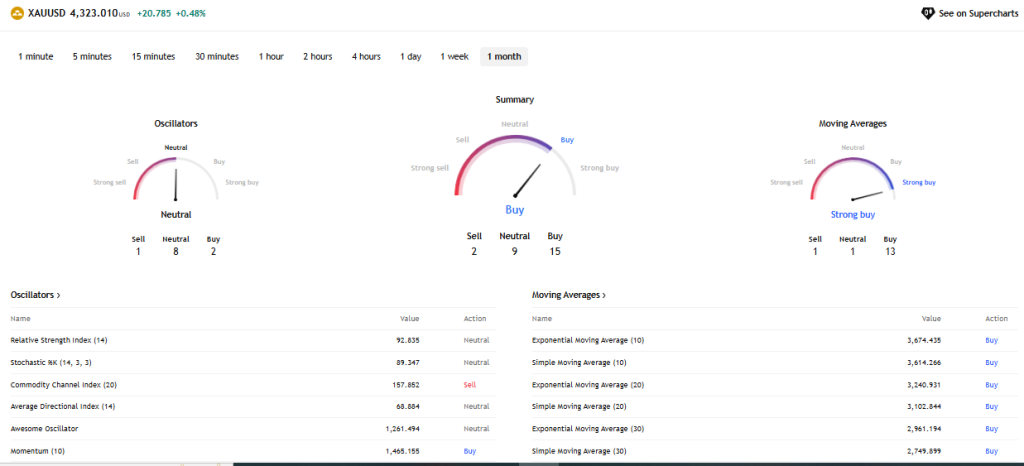Click the Value column header in Oscillators table
Viewport: 1024px width, 466px height.
click(x=409, y=318)
